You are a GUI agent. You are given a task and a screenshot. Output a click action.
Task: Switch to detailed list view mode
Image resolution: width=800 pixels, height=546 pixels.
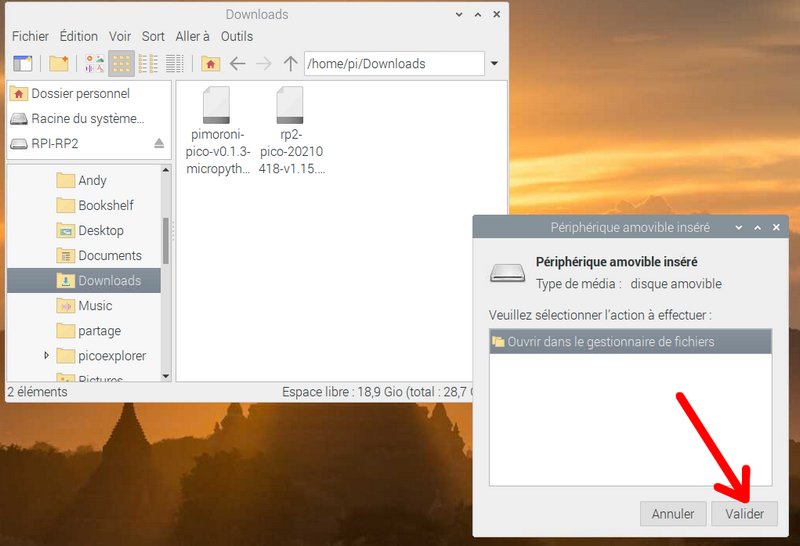pos(174,64)
